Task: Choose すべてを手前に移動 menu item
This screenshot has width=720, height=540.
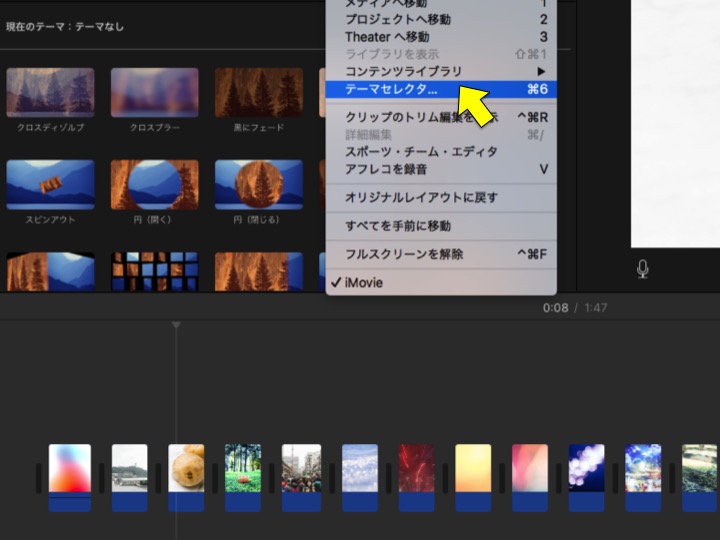Action: [441, 226]
